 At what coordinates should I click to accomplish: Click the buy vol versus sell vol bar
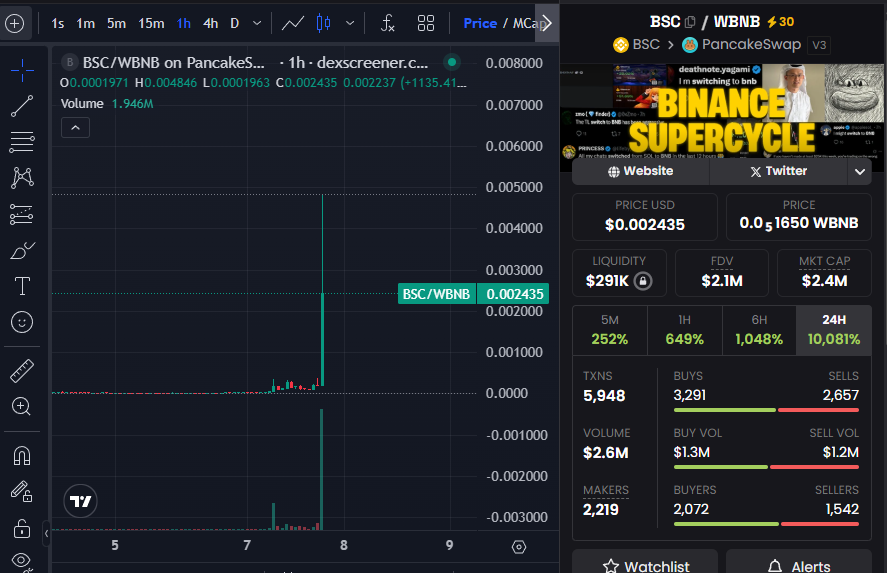(x=766, y=467)
